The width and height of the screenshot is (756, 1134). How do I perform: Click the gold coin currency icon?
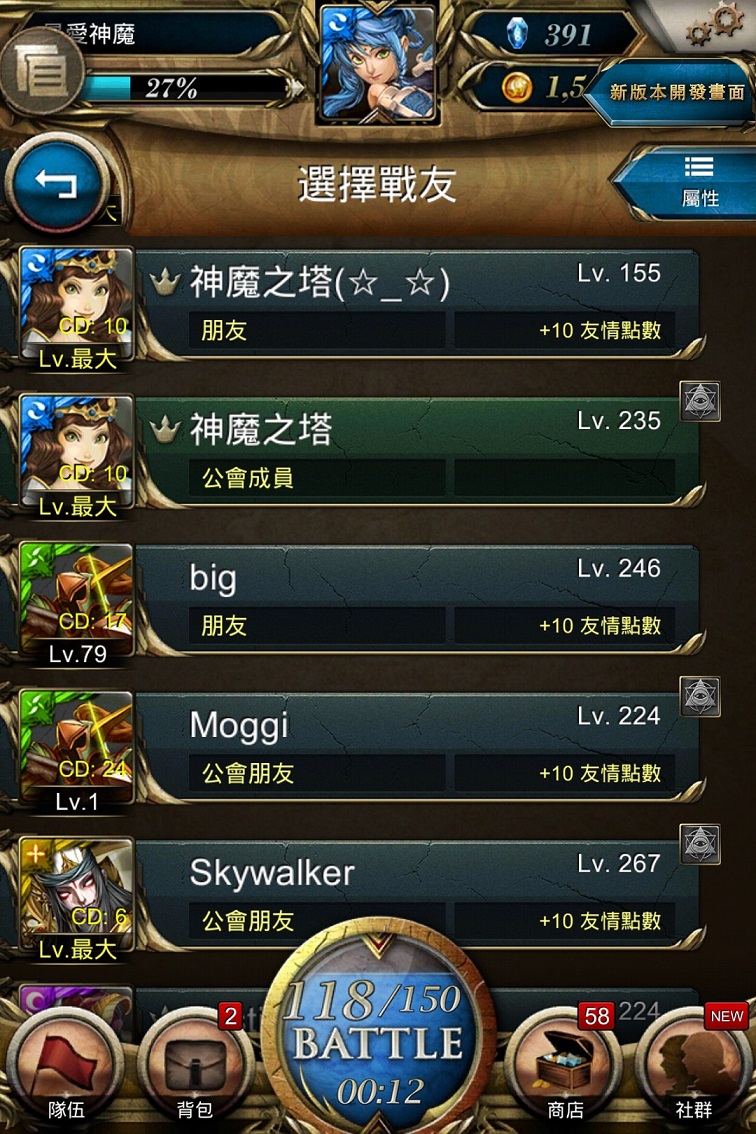(x=517, y=88)
